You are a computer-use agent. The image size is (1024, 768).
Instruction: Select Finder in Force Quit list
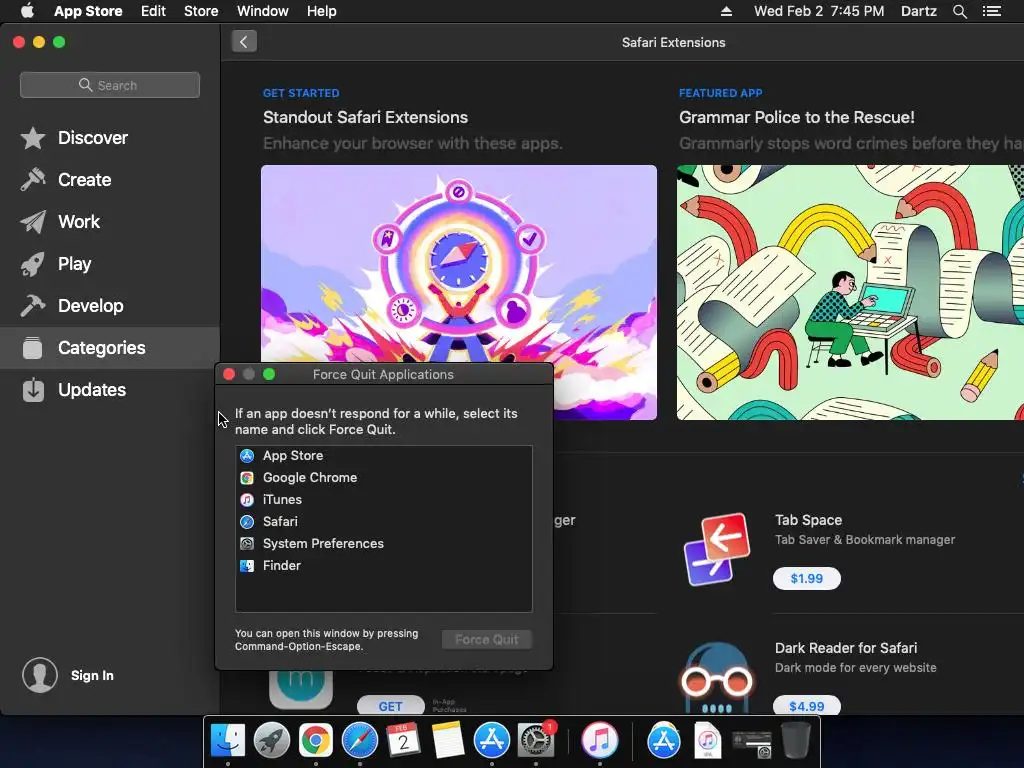(383, 566)
